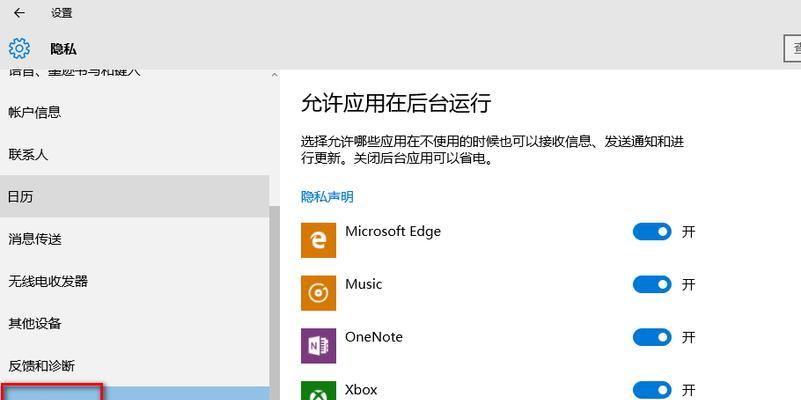Click the 隐私 page title
This screenshot has height=400, width=801.
tap(63, 49)
